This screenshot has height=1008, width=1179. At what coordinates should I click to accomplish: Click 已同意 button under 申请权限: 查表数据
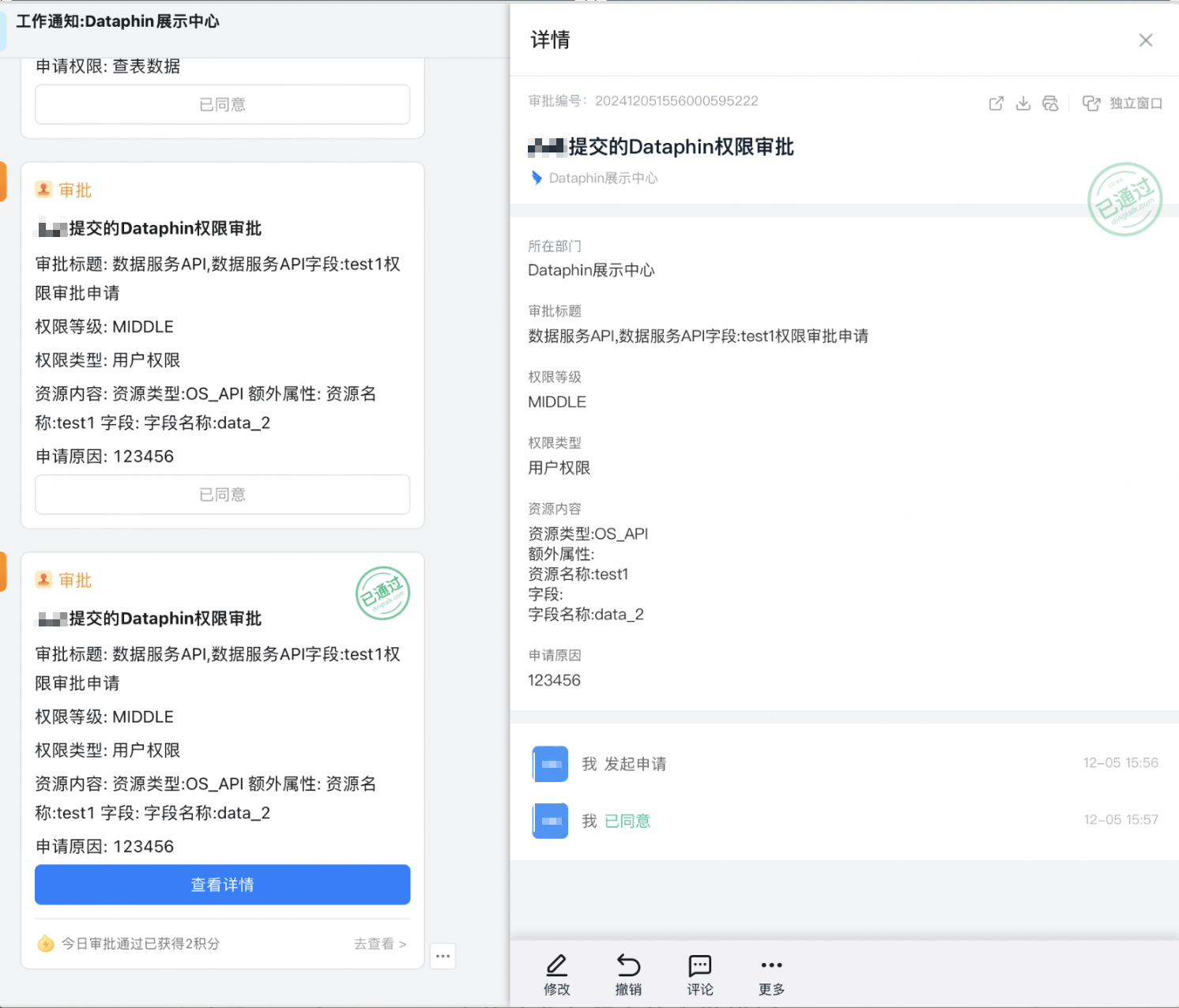[223, 104]
